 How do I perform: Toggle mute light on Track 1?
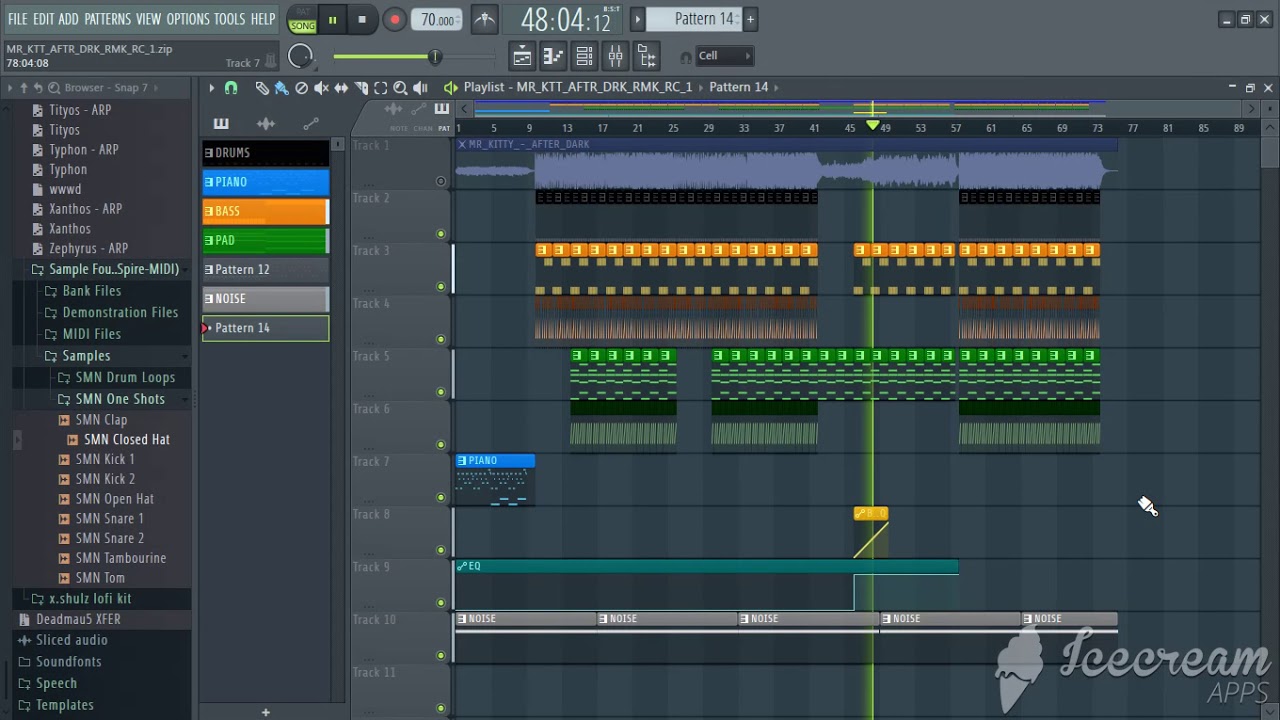tap(441, 182)
